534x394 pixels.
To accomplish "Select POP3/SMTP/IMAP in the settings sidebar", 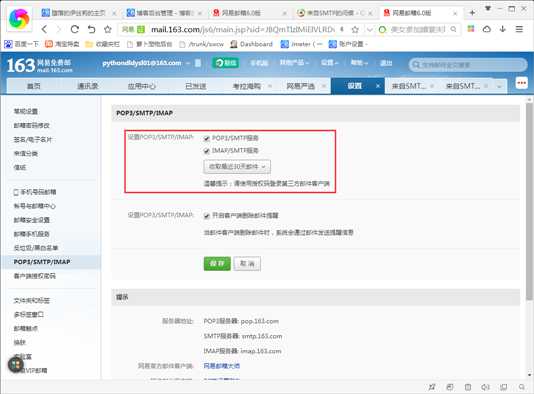I will click(42, 262).
